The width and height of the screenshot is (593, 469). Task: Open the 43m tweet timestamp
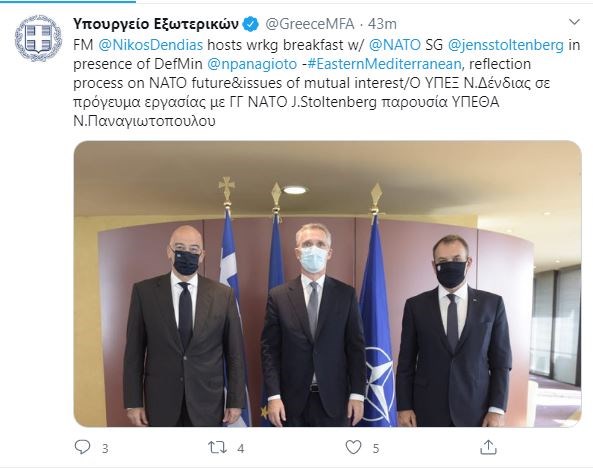point(382,24)
